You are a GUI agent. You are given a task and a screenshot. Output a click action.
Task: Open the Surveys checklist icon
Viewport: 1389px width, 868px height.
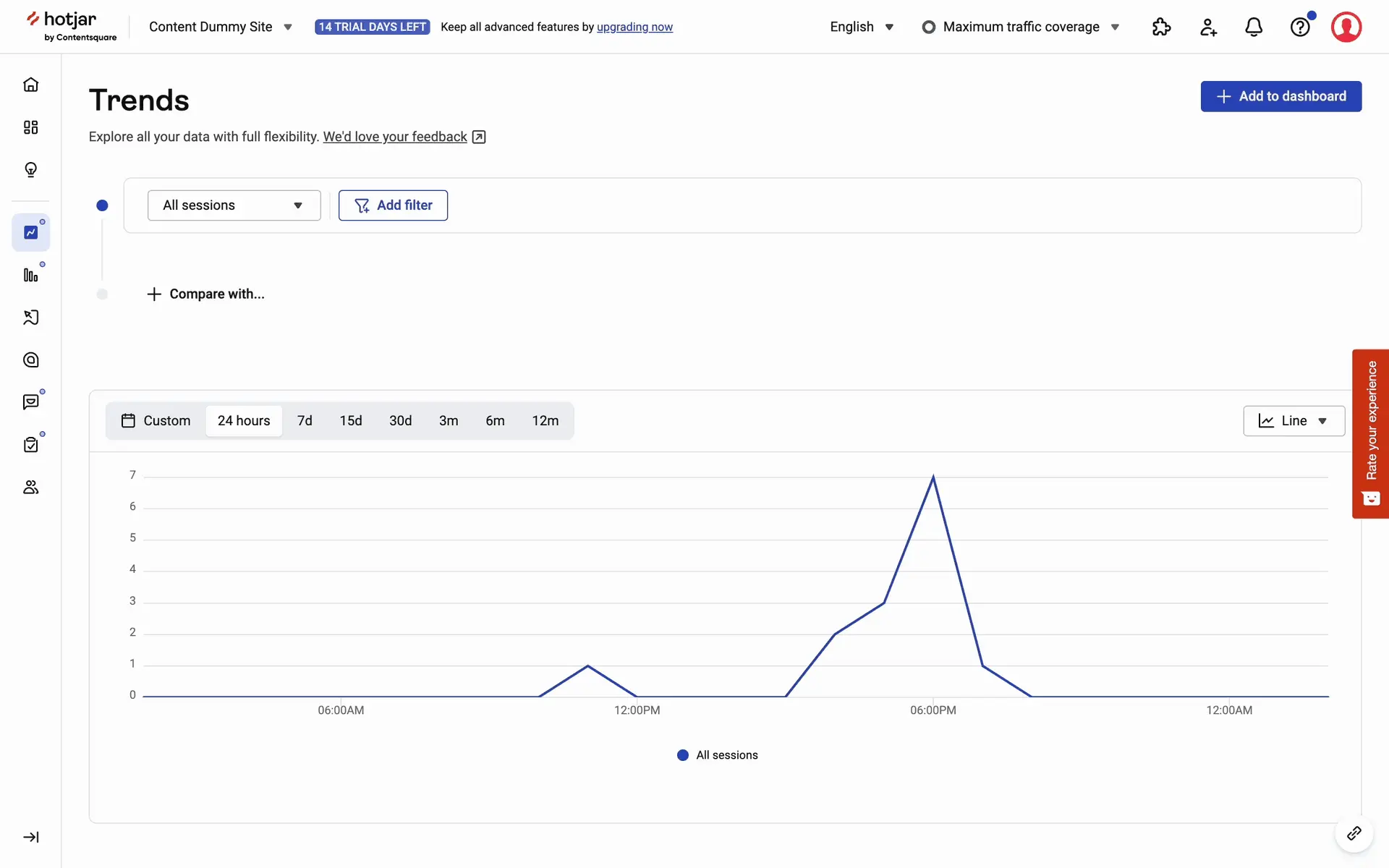30,445
